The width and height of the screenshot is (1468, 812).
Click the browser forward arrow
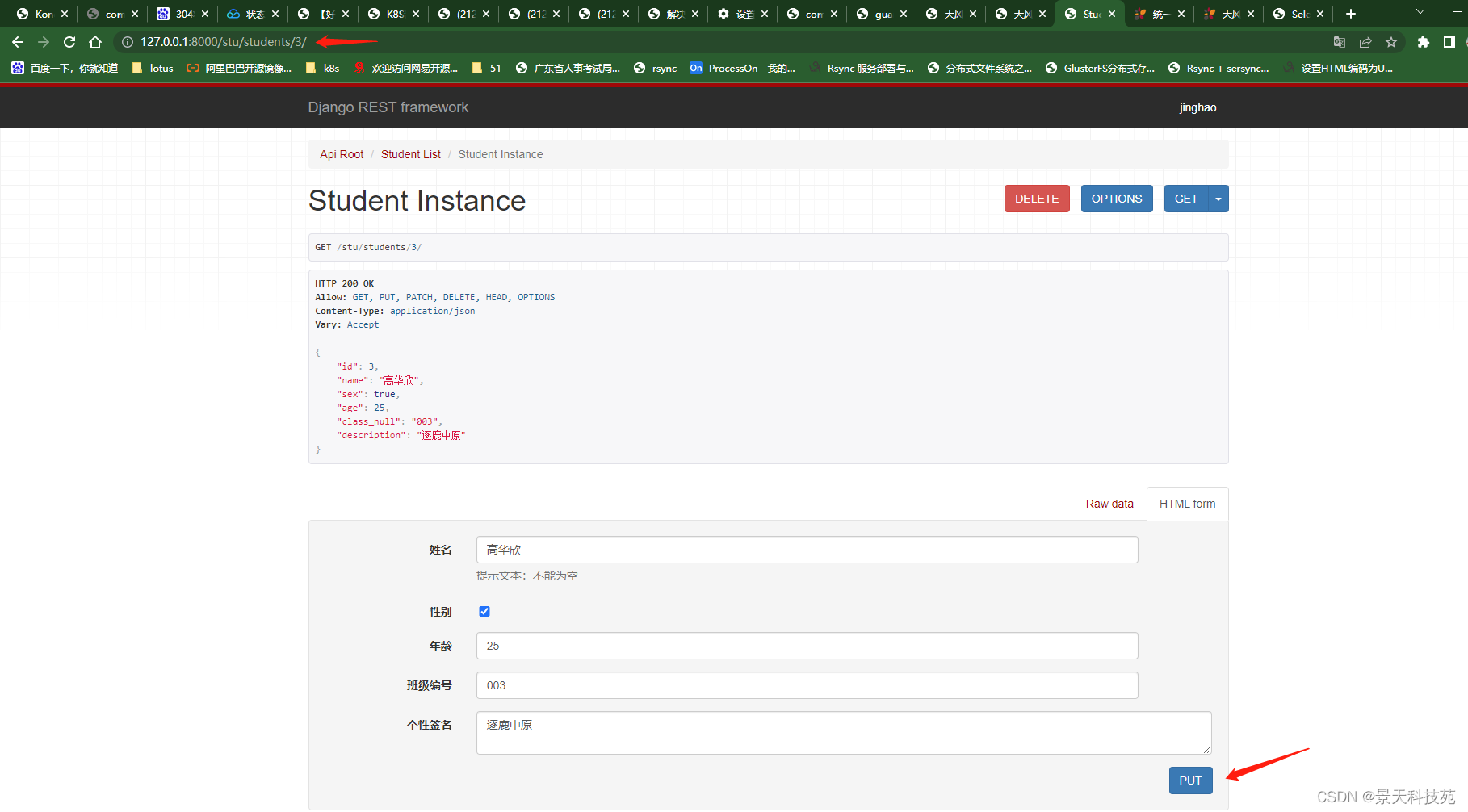coord(44,42)
